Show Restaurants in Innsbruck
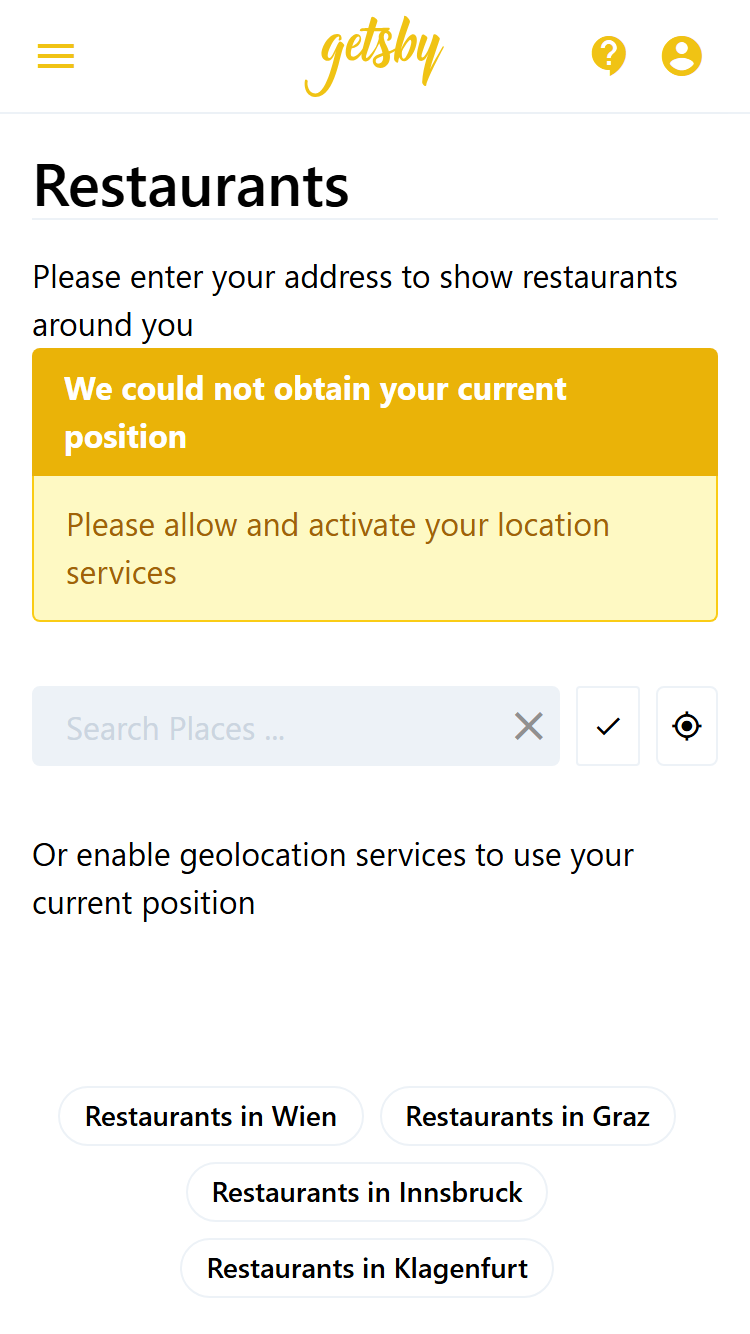 [x=367, y=1192]
